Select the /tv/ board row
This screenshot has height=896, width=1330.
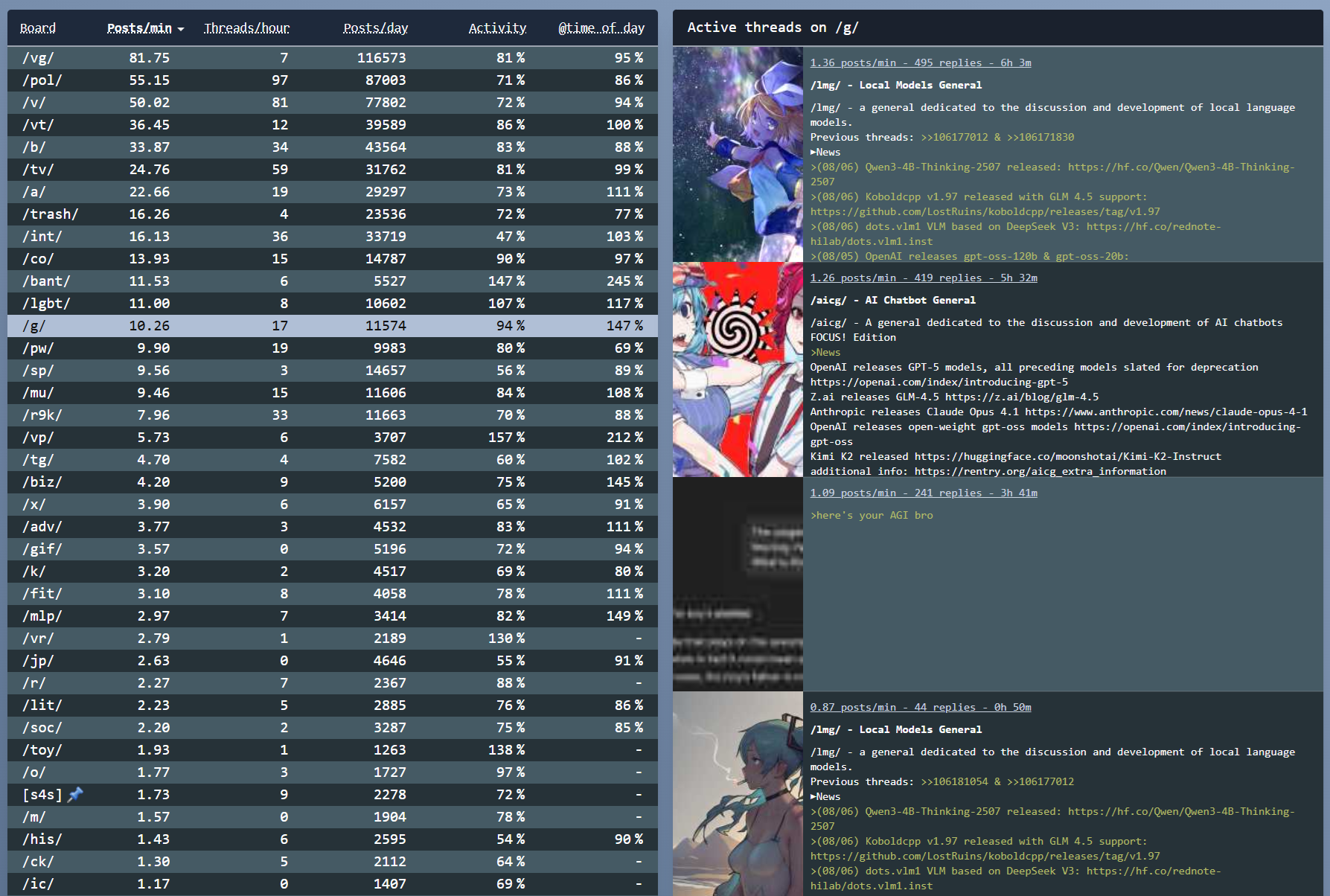pyautogui.click(x=333, y=170)
